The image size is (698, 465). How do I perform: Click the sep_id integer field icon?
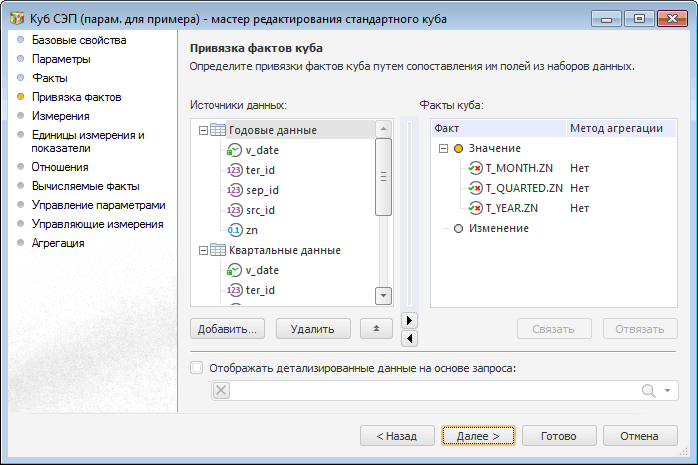(x=235, y=190)
